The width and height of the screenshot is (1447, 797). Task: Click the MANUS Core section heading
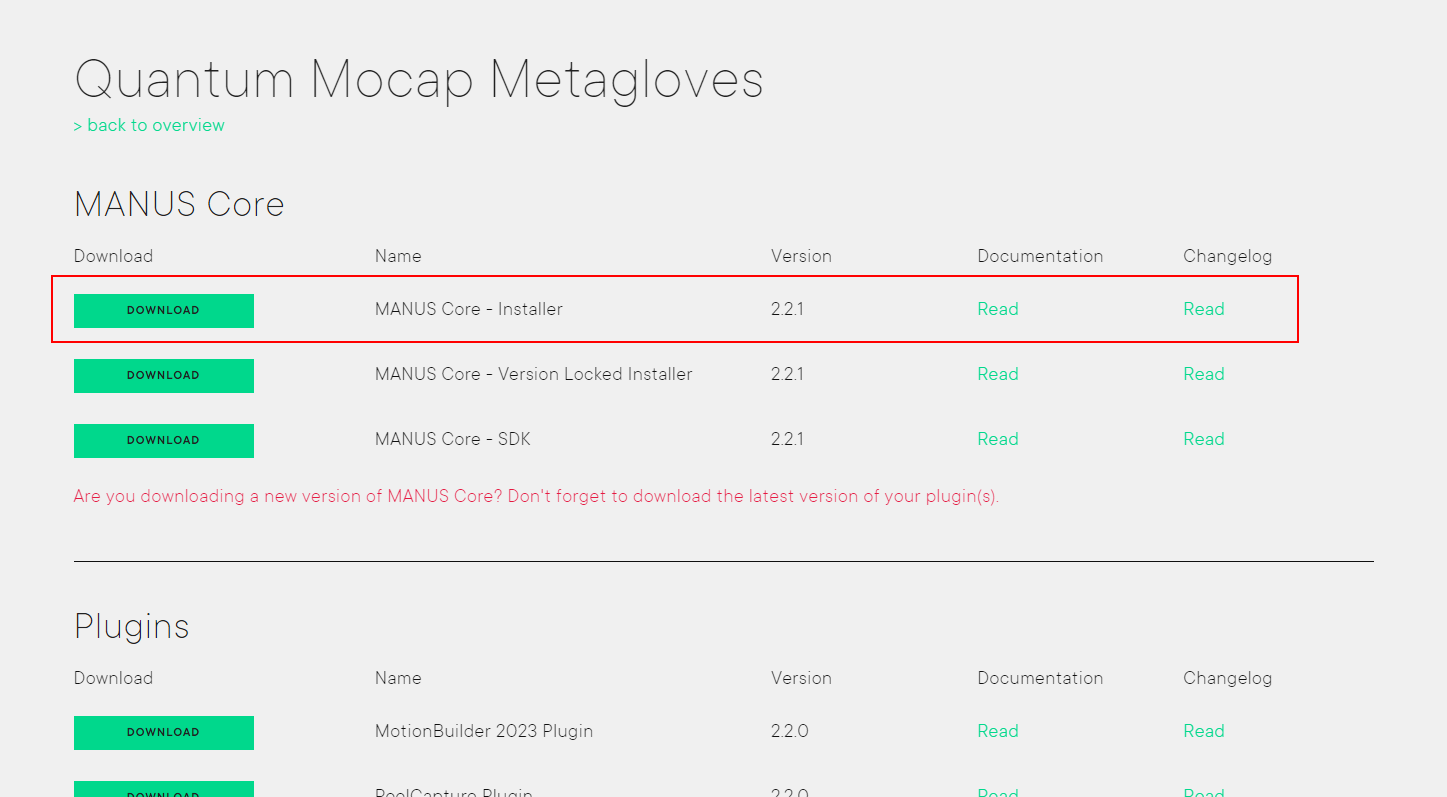tap(179, 204)
